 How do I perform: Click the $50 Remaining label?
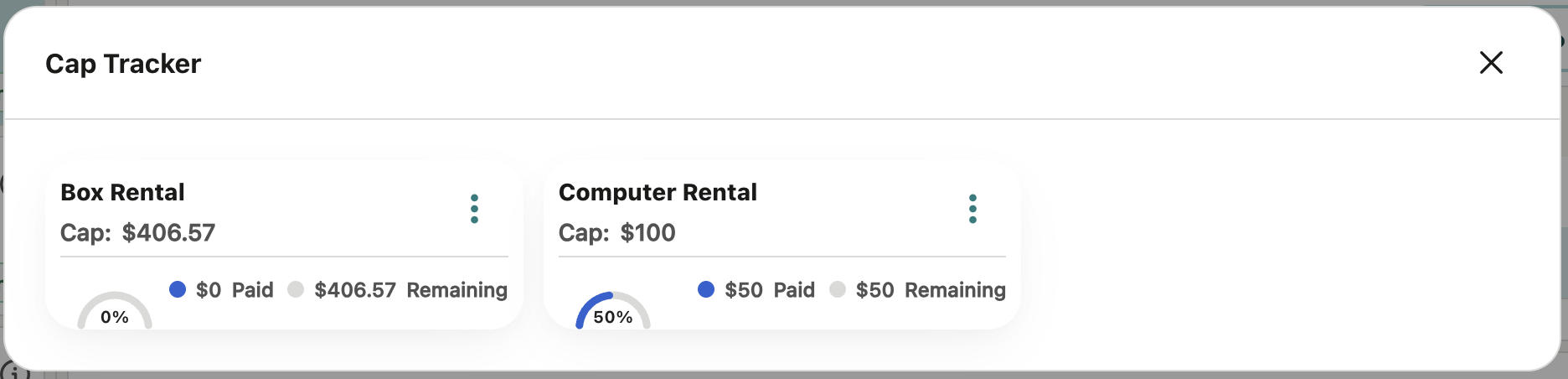click(931, 290)
